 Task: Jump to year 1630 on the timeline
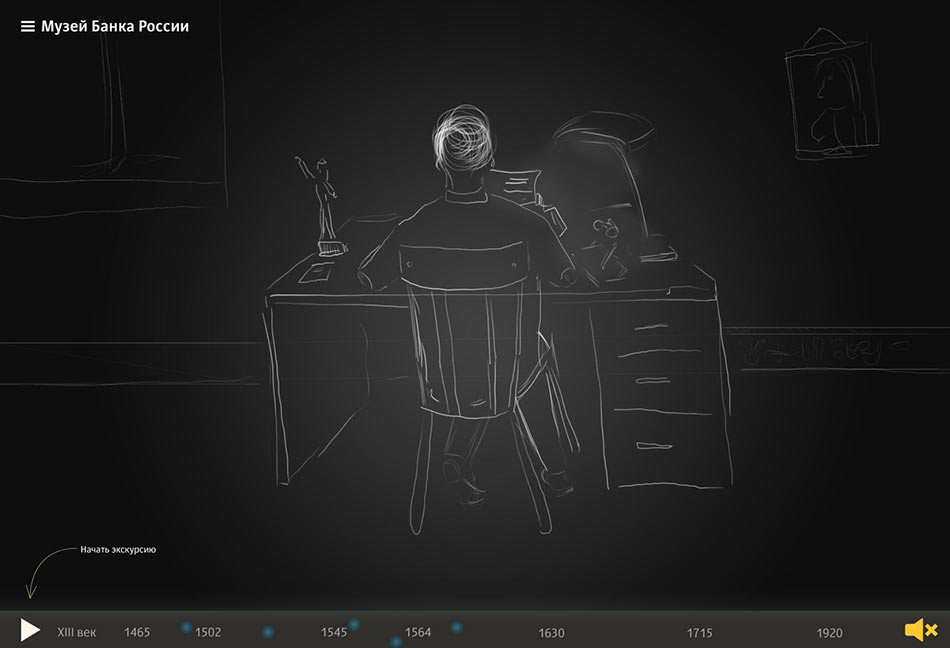549,632
